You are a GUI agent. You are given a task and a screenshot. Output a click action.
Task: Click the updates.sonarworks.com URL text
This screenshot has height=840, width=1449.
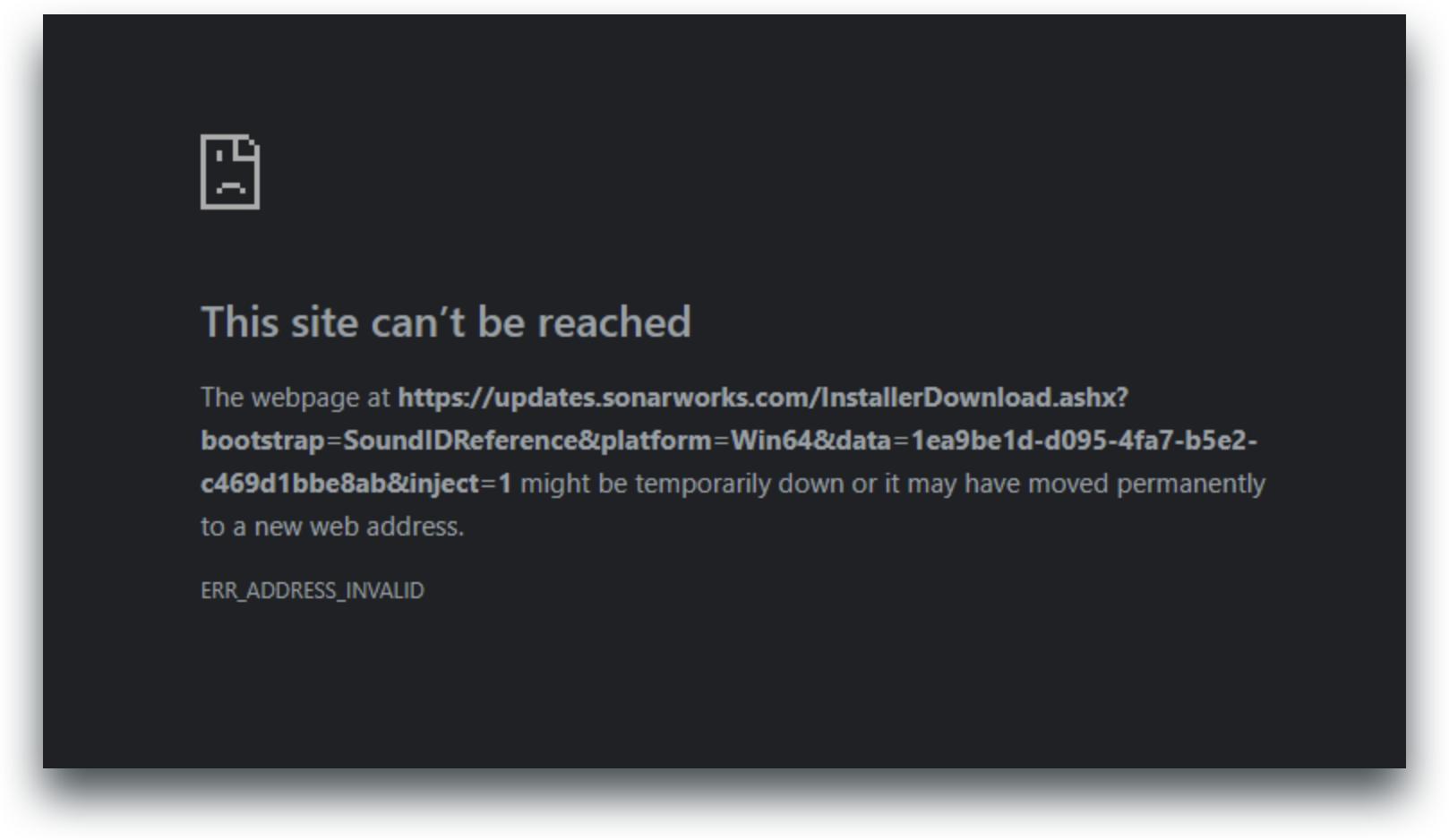click(x=729, y=441)
